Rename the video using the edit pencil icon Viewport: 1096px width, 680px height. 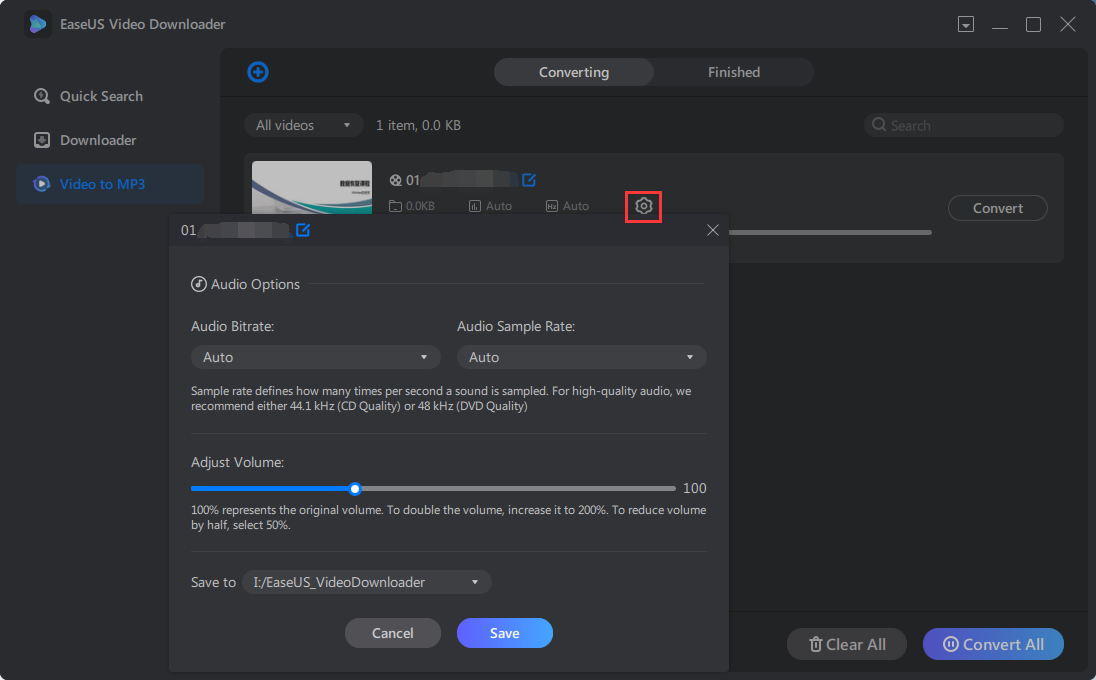[303, 230]
